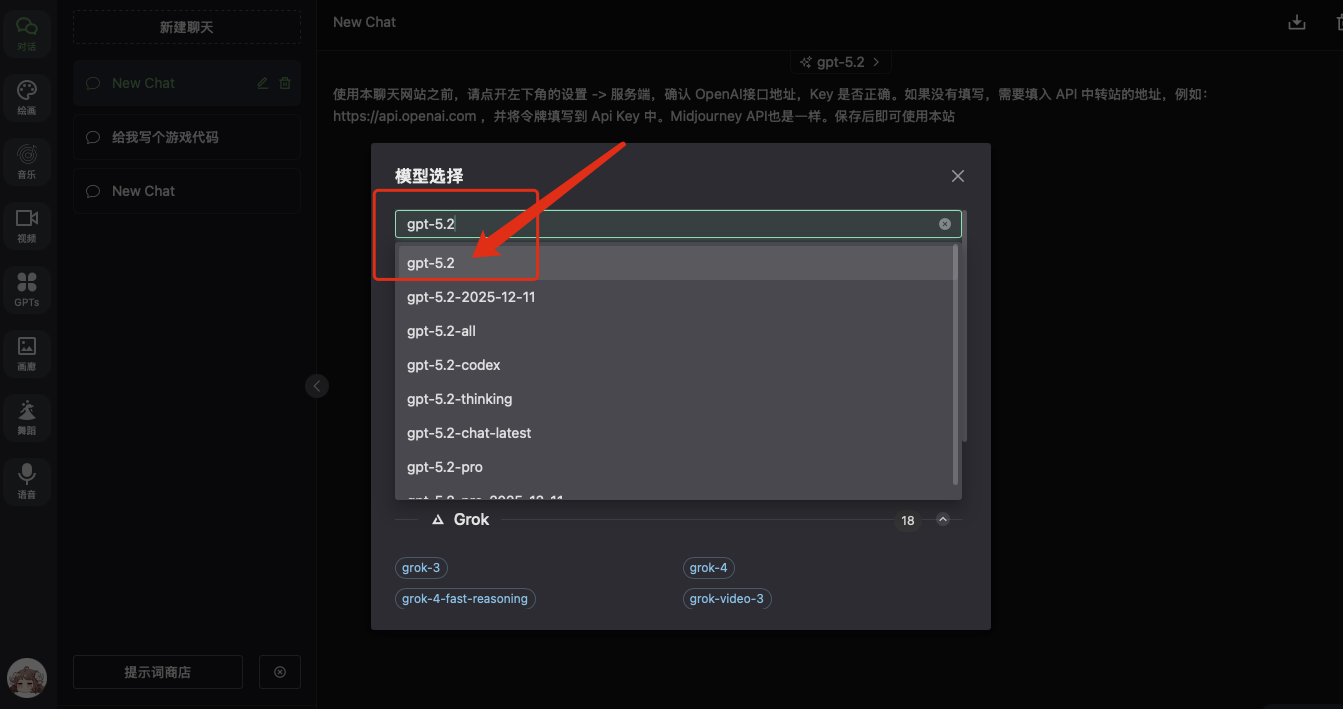Open the 绘画 painting section
This screenshot has width=1343, height=709.
[27, 97]
